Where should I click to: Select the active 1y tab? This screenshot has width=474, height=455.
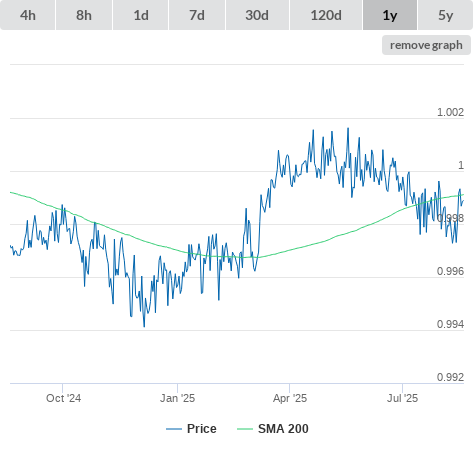pyautogui.click(x=390, y=15)
